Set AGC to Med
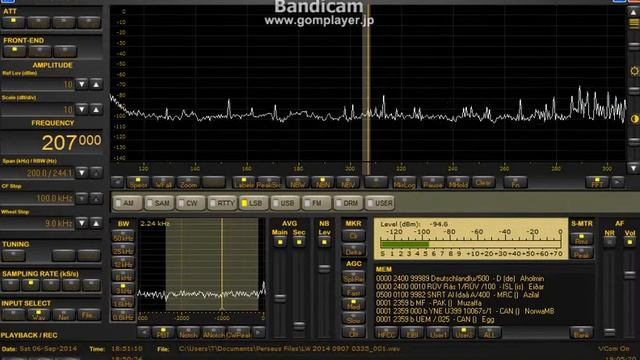The height and width of the screenshot is (360, 640). click(x=353, y=305)
